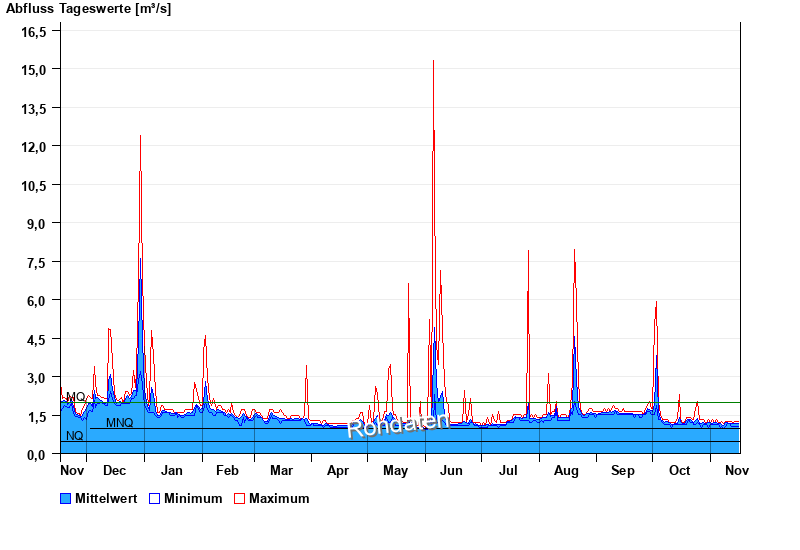
Task: Click the MQ line label
Action: [75, 397]
